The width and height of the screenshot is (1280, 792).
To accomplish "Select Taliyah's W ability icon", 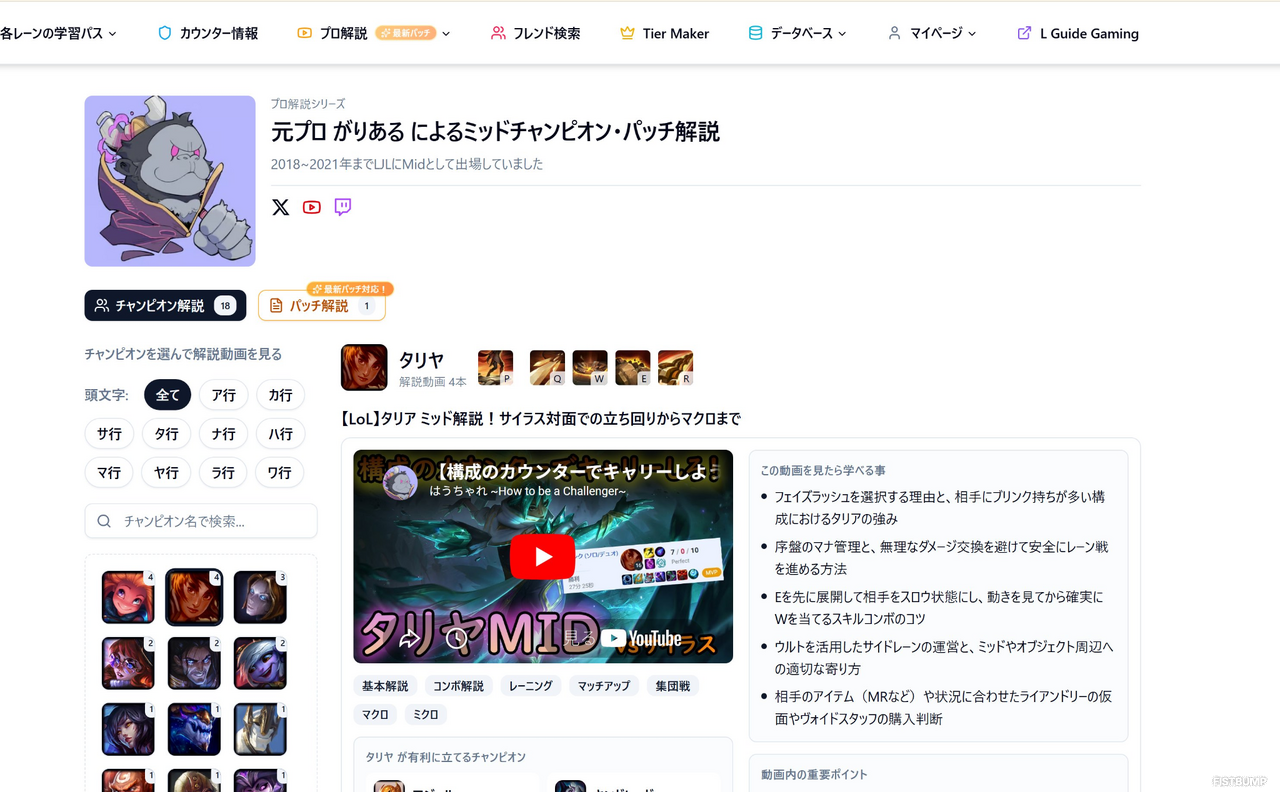I will pos(590,368).
